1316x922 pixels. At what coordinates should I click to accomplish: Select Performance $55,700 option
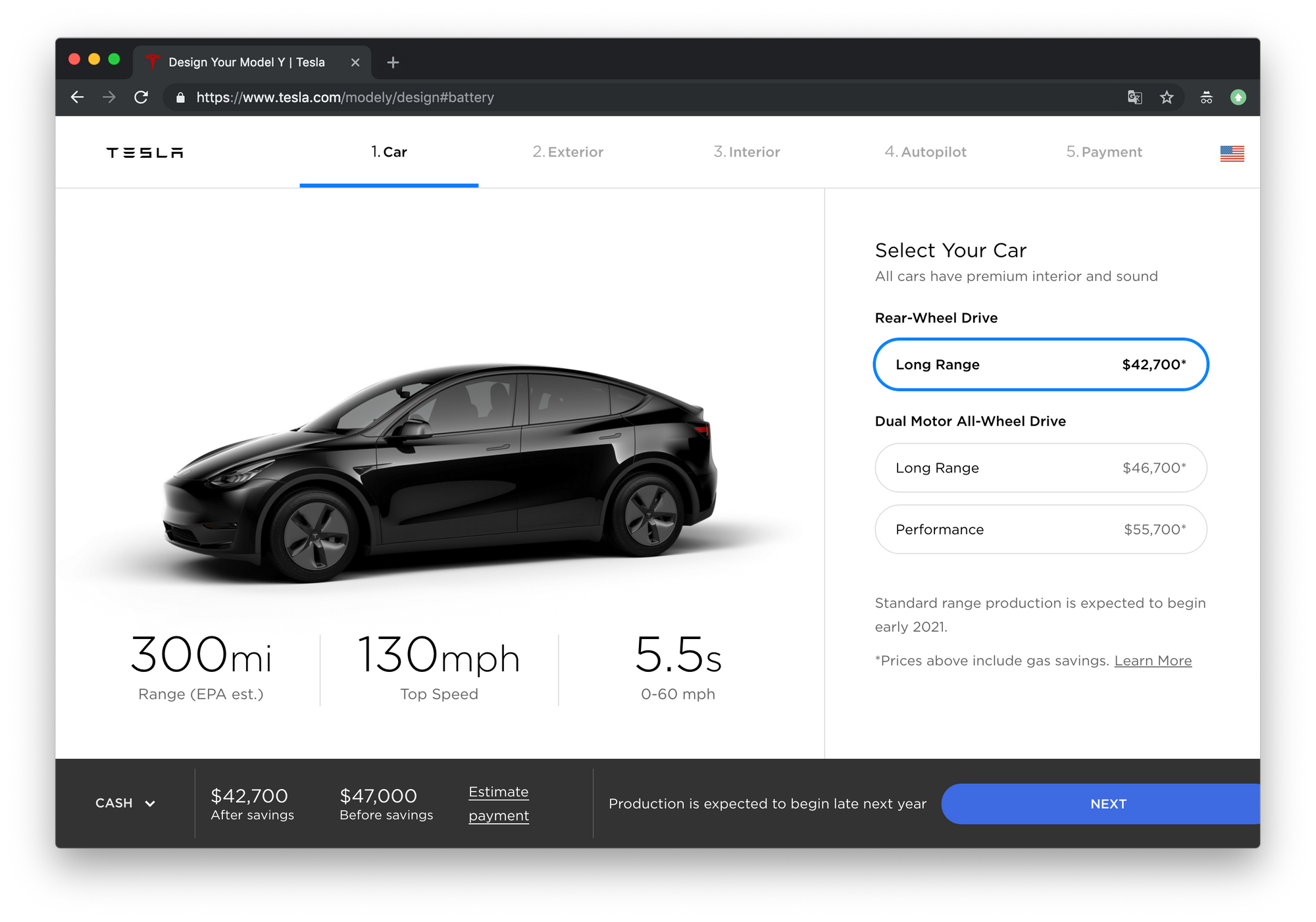pyautogui.click(x=1040, y=530)
